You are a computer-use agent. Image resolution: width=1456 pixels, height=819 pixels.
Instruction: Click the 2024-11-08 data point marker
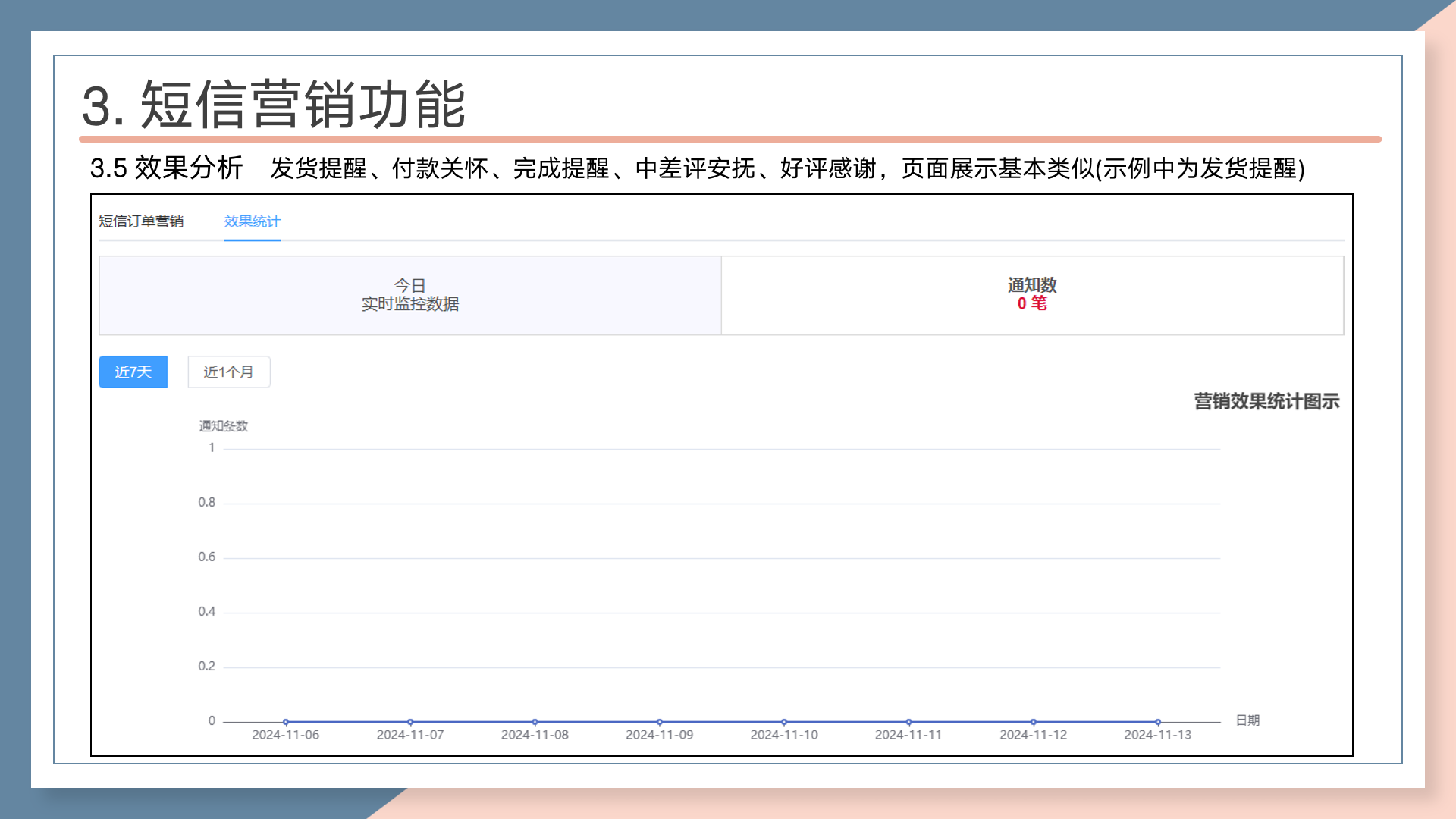tap(535, 722)
